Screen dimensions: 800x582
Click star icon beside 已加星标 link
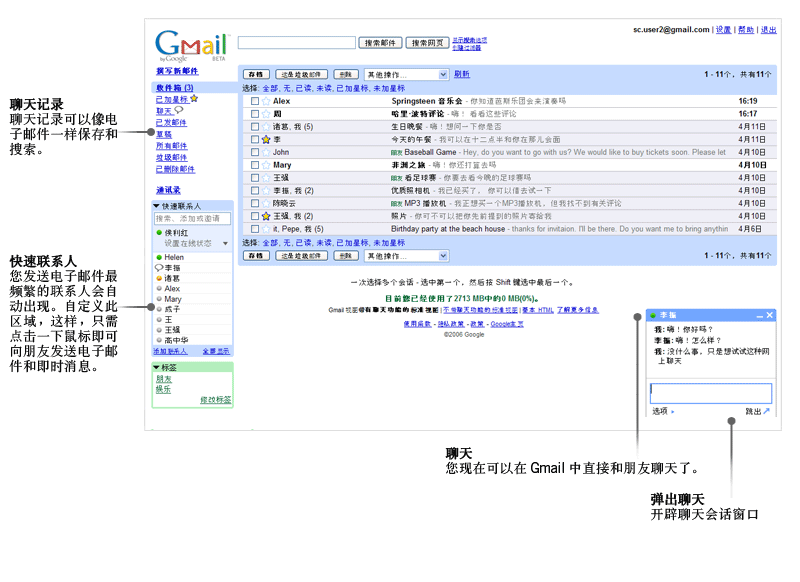click(194, 98)
